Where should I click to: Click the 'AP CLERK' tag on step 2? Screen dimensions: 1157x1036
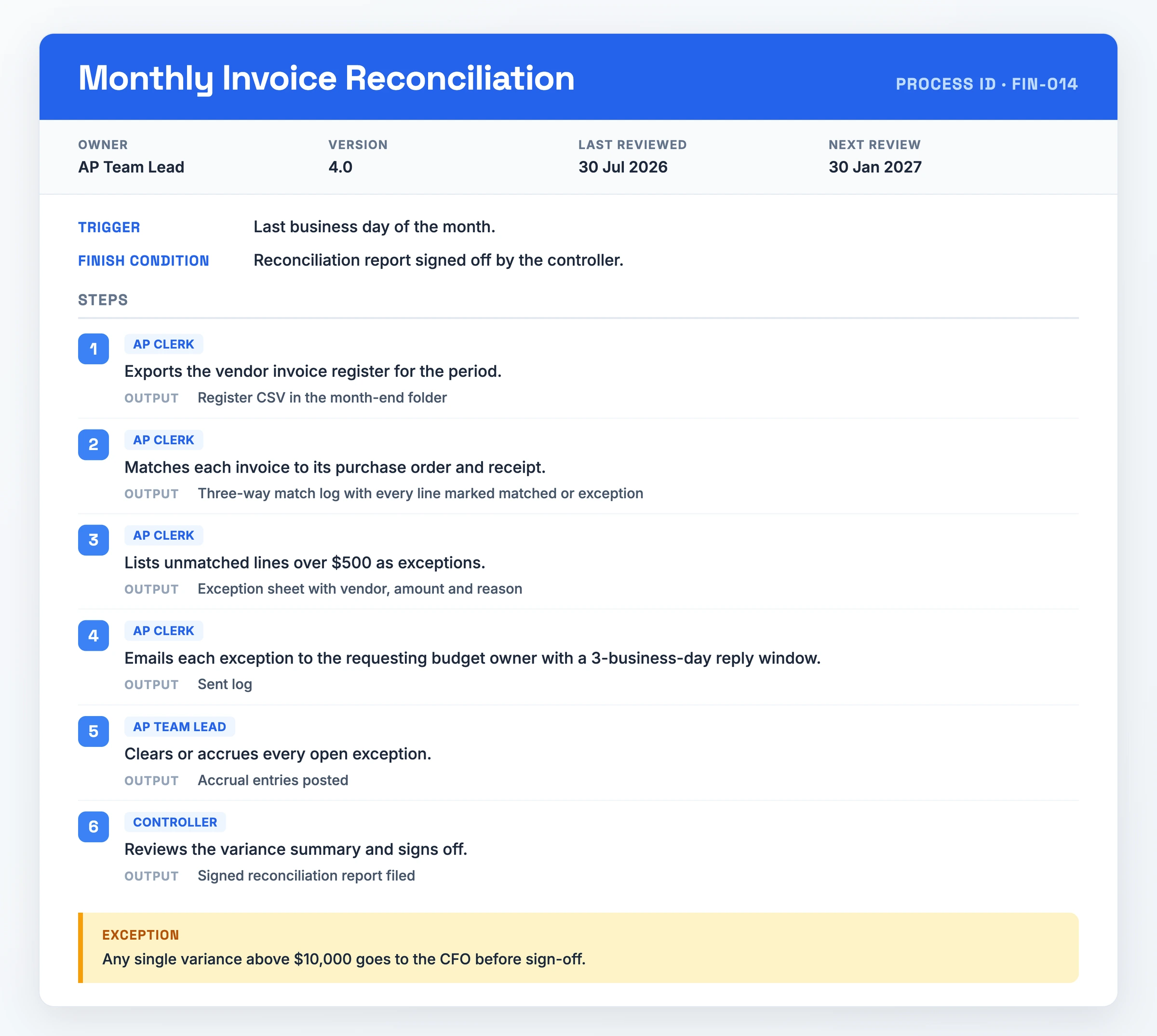pos(164,440)
